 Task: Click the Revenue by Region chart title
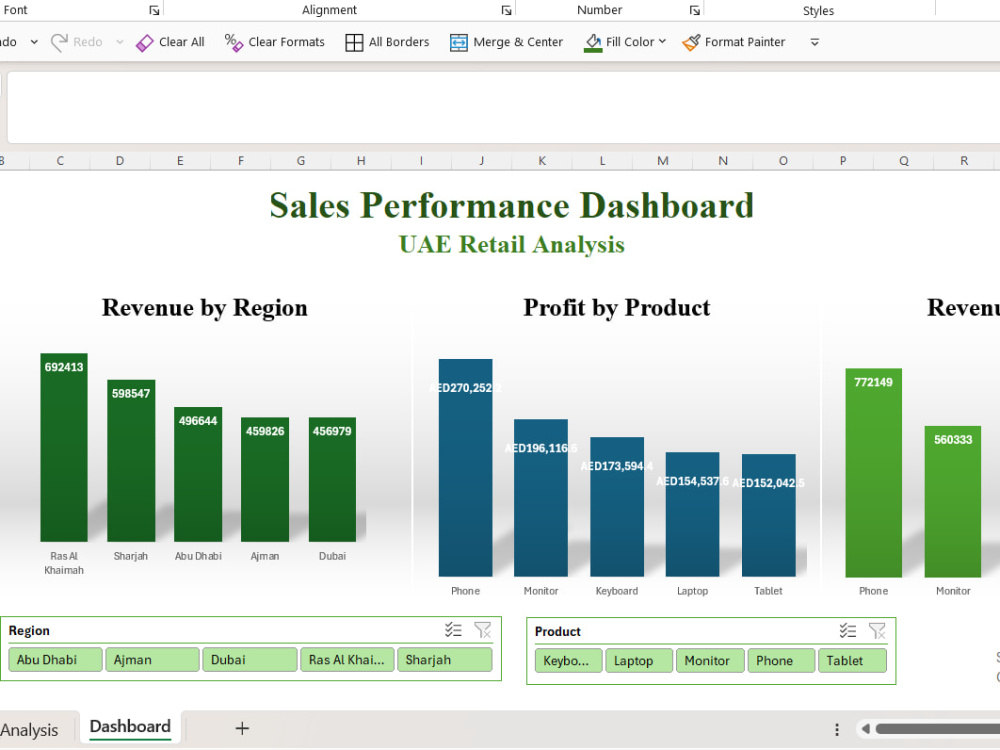point(205,307)
